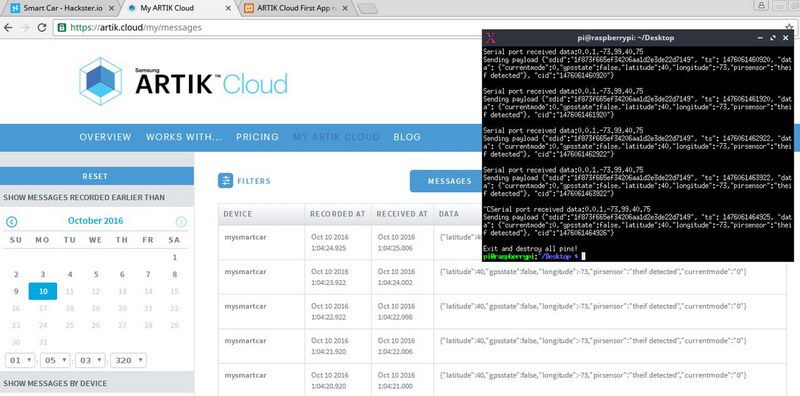Viewport: 800px width, 396px height.
Task: Switch to ARTIK Cloud First App tab
Action: click(296, 9)
